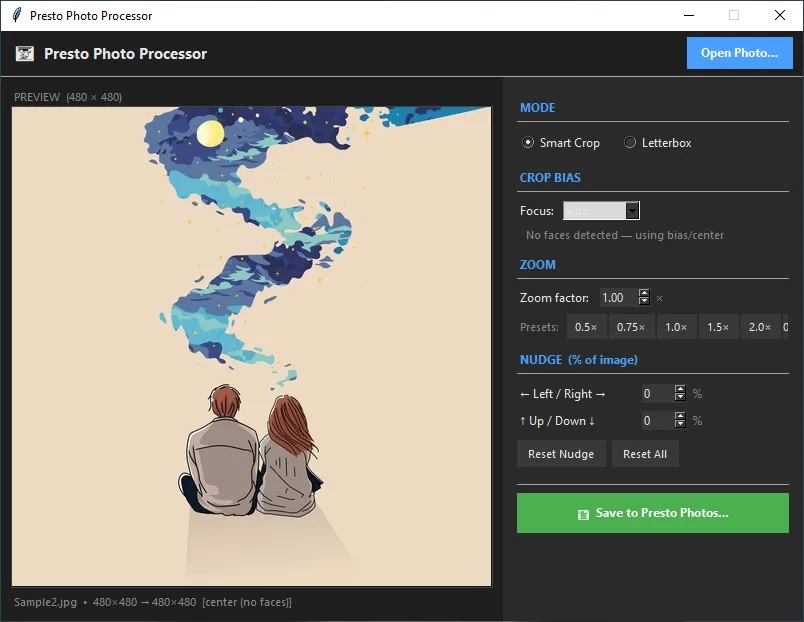Increase Zoom factor with the up arrow
The height and width of the screenshot is (622, 804).
pos(644,293)
